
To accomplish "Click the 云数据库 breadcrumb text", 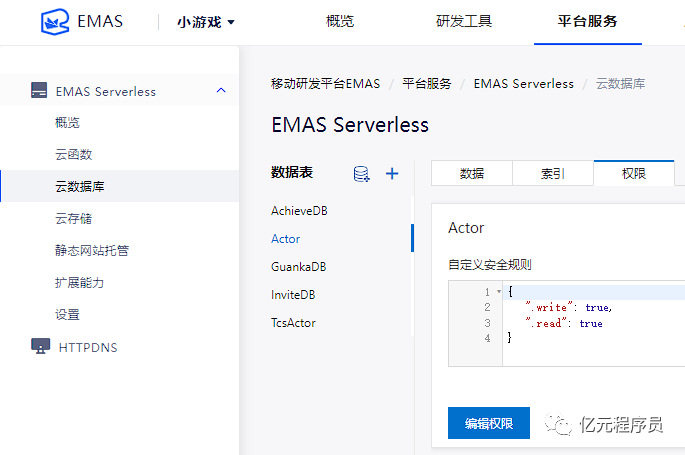I will (x=620, y=83).
